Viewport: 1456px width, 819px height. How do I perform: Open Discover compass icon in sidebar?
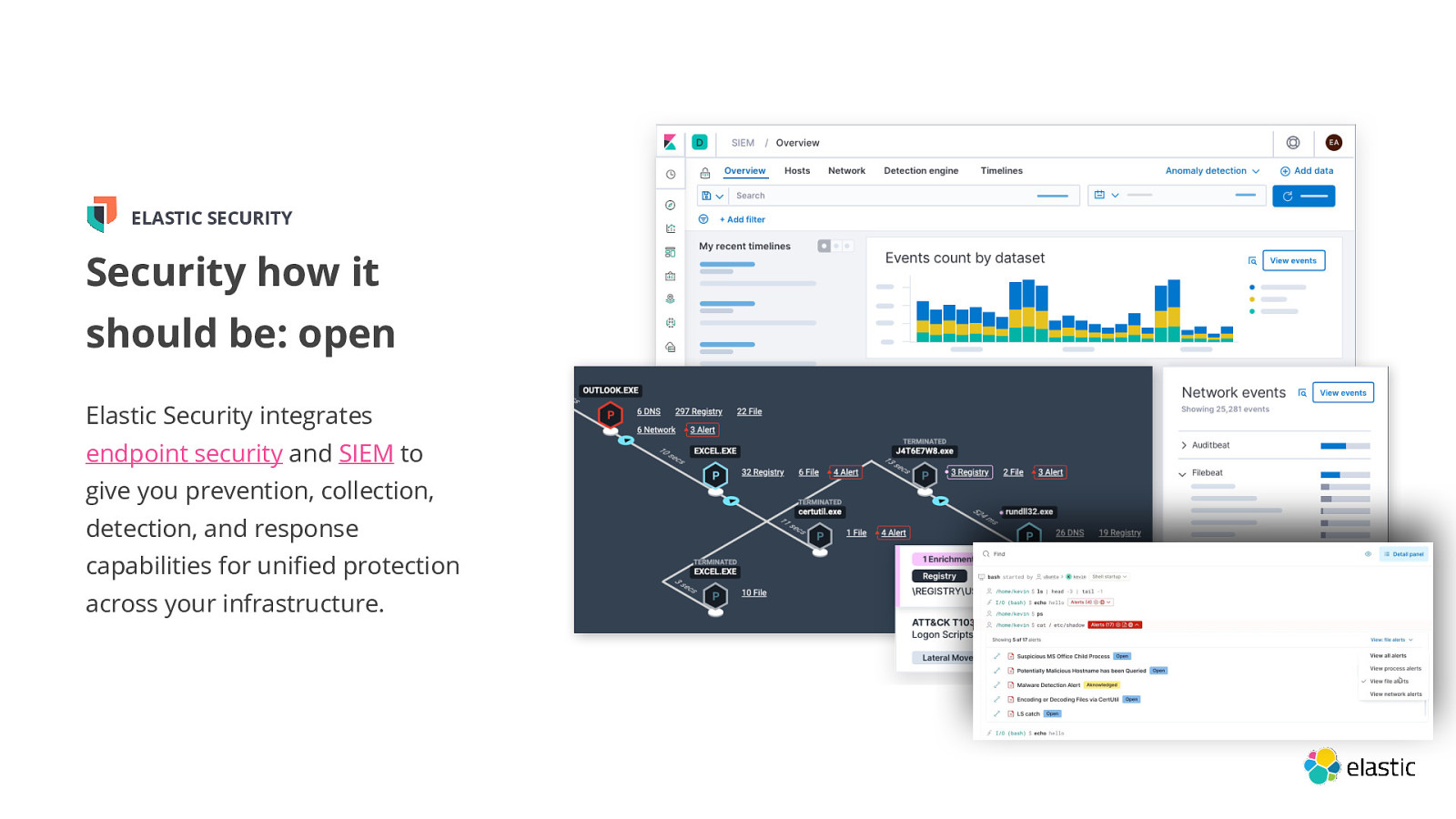pos(671,205)
